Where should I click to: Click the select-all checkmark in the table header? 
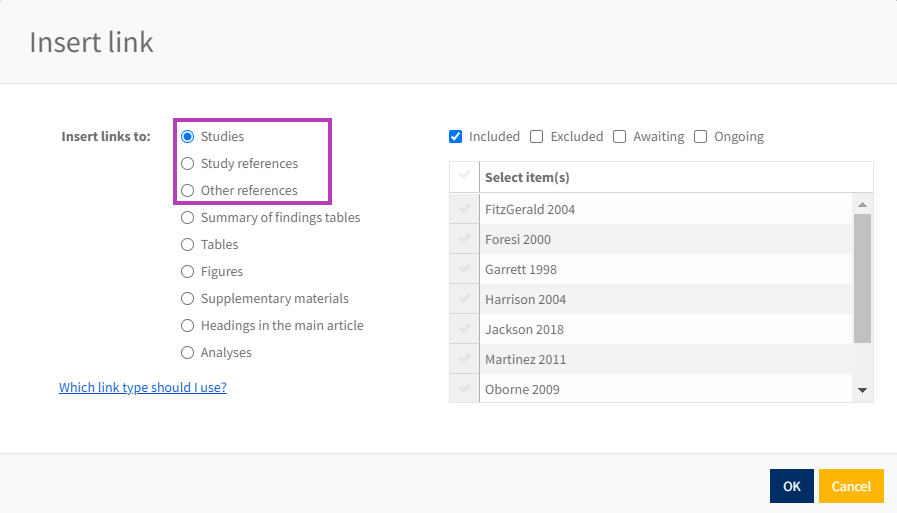pos(464,177)
